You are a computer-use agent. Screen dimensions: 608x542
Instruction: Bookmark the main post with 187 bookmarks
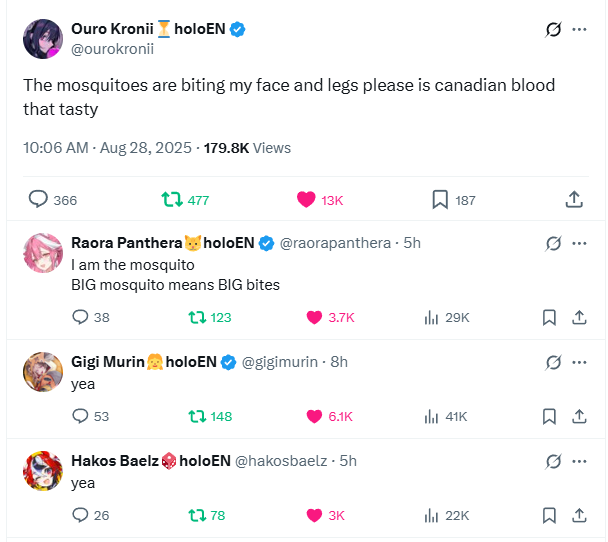coord(440,200)
